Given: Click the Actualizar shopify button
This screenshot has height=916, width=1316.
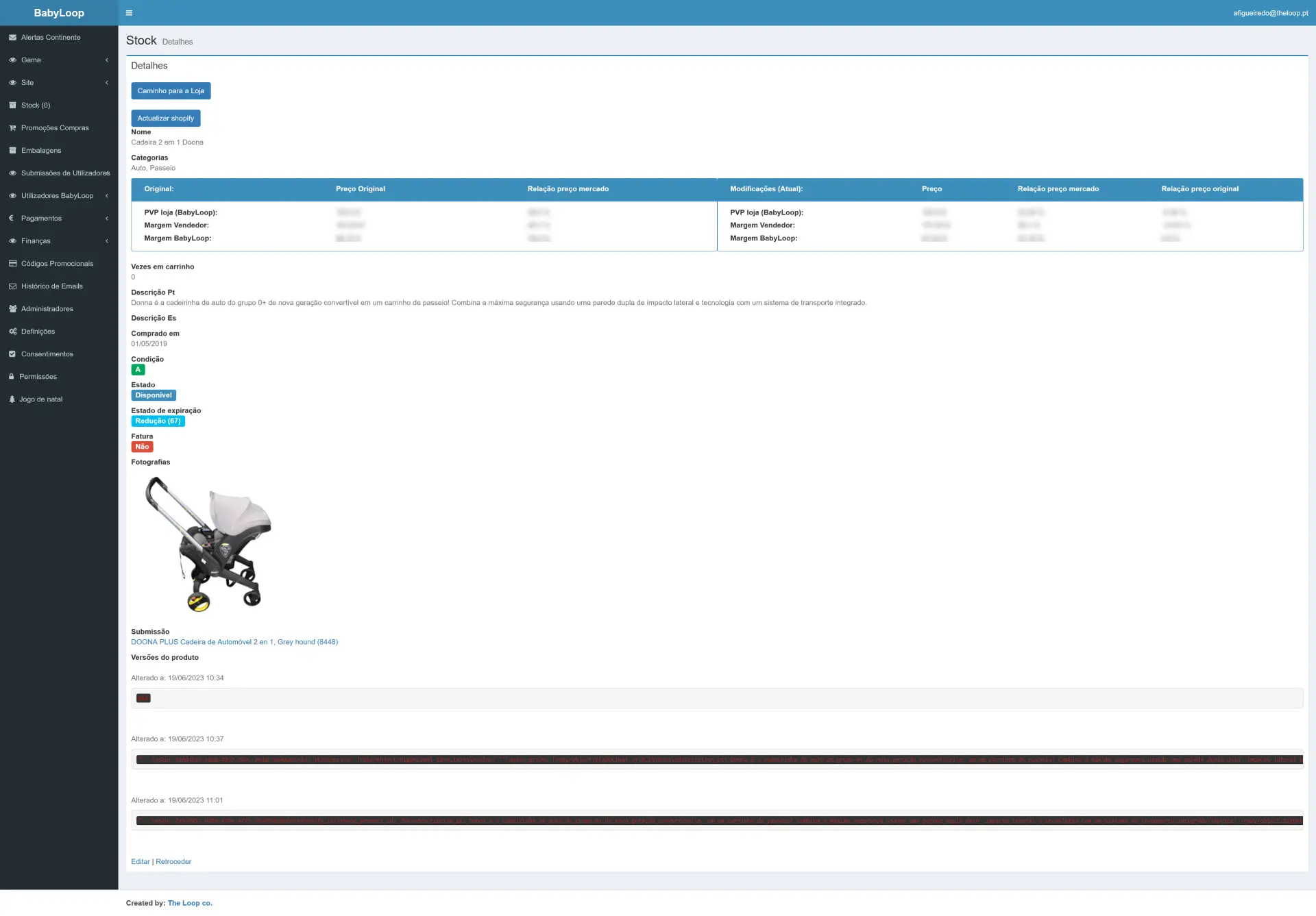Looking at the screenshot, I should [x=166, y=119].
